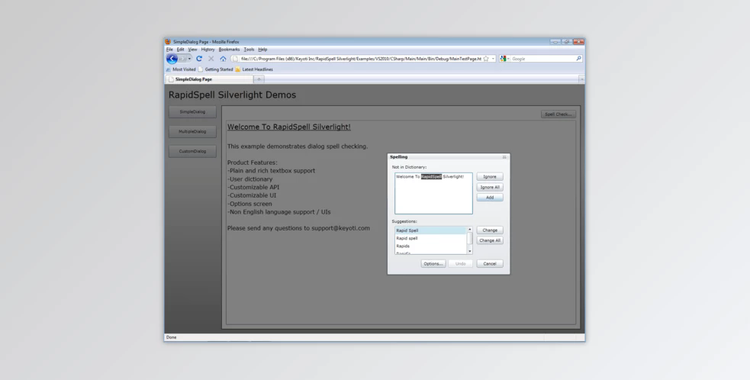Click the Google search input field
Image resolution: width=750 pixels, height=380 pixels.
543,59
